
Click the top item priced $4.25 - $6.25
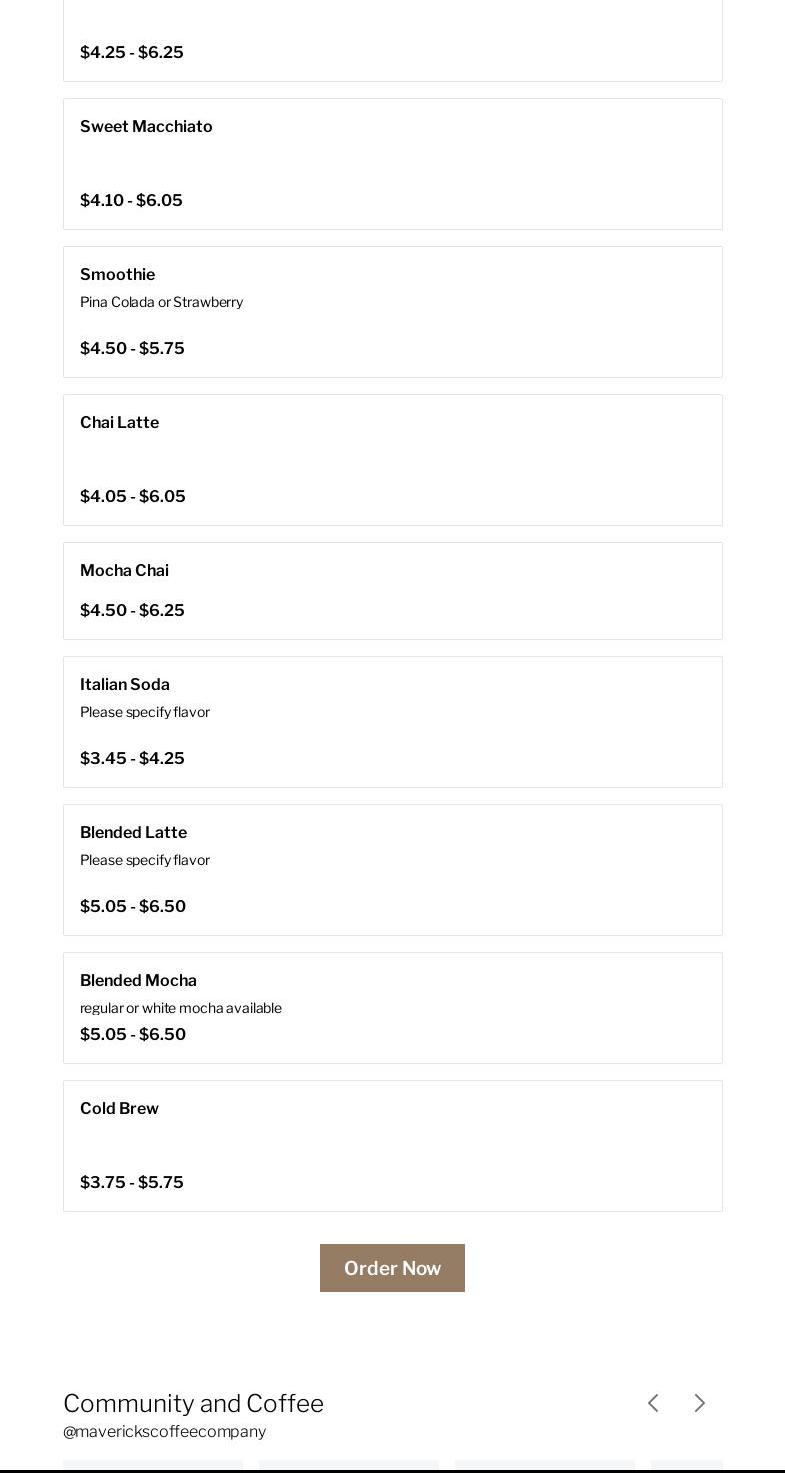393,40
